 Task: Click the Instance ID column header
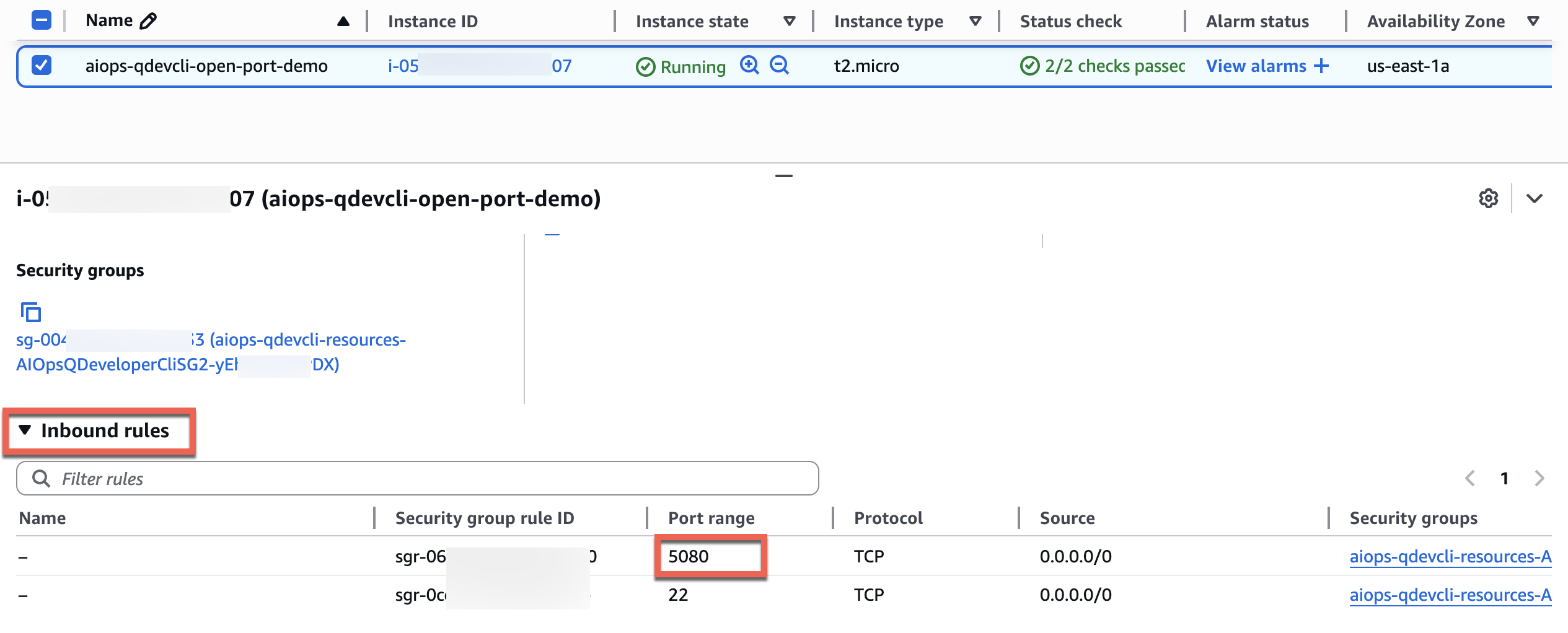433,22
